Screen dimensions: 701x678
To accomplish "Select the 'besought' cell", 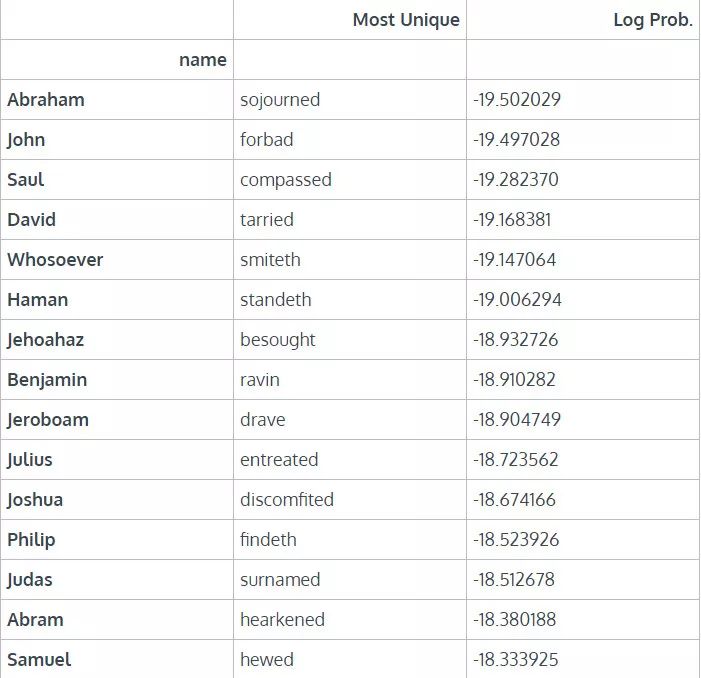I will tap(278, 340).
